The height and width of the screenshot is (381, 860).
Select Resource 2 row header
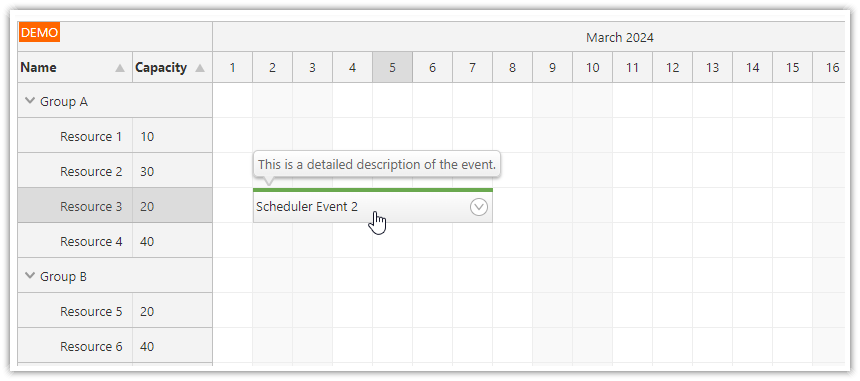pyautogui.click(x=75, y=171)
